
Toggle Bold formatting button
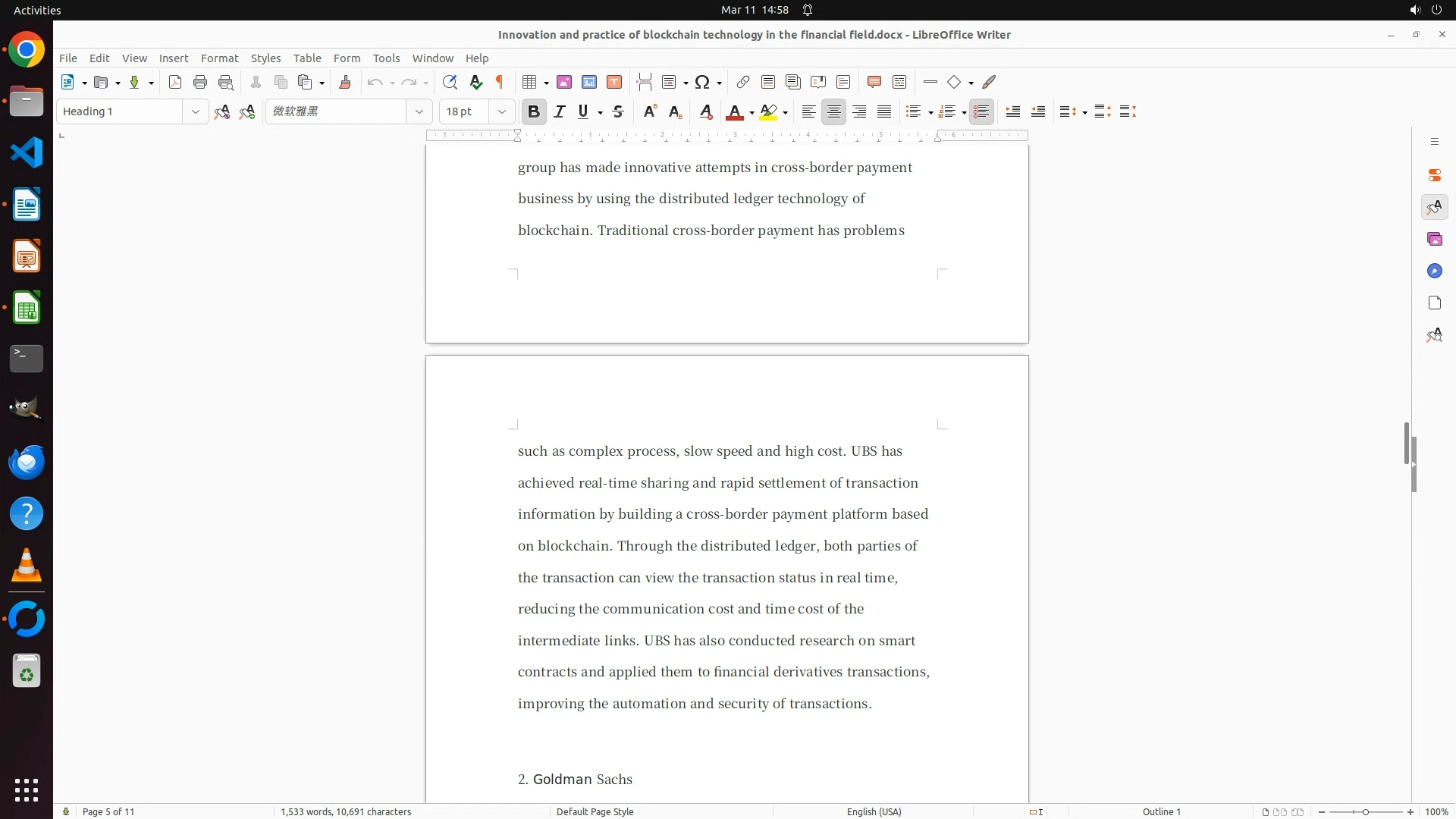534,112
